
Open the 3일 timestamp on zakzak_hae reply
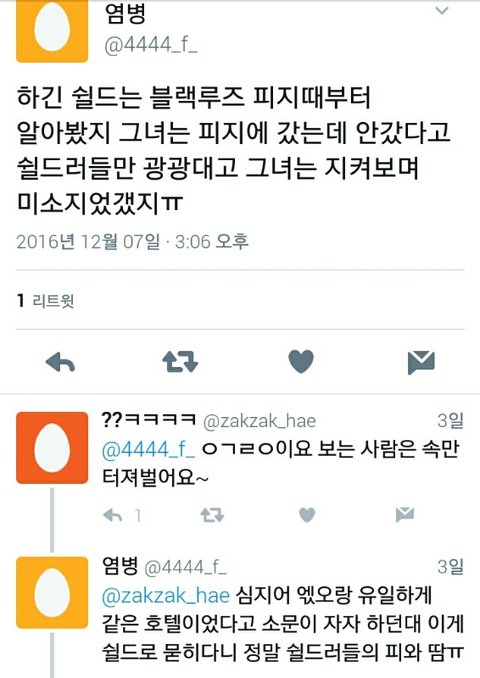tap(450, 420)
